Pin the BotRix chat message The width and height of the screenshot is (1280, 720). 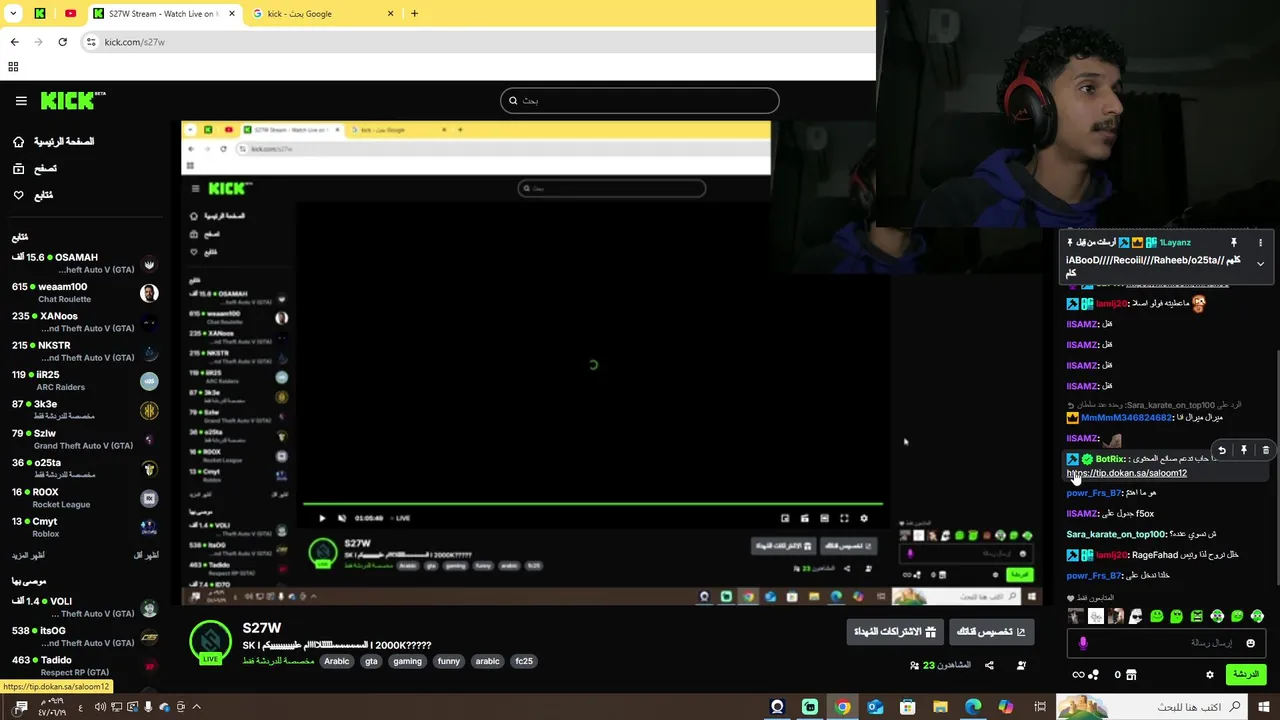tap(1244, 451)
